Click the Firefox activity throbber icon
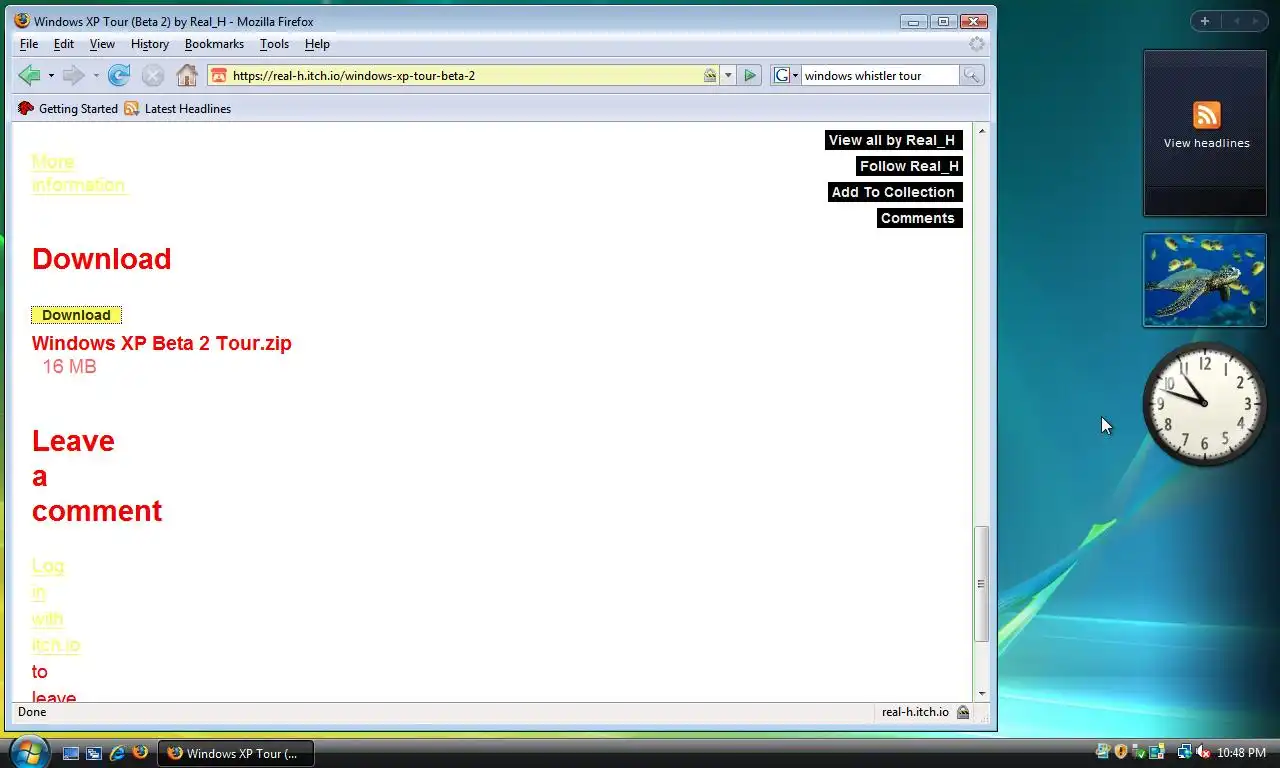 (x=977, y=44)
